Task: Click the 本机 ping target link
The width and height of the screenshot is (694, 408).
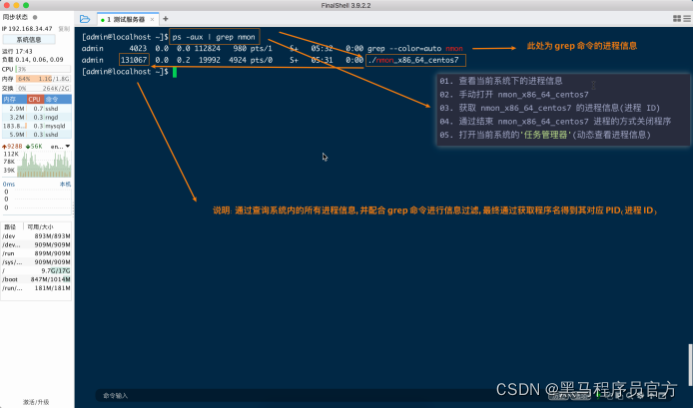Action: click(66, 184)
